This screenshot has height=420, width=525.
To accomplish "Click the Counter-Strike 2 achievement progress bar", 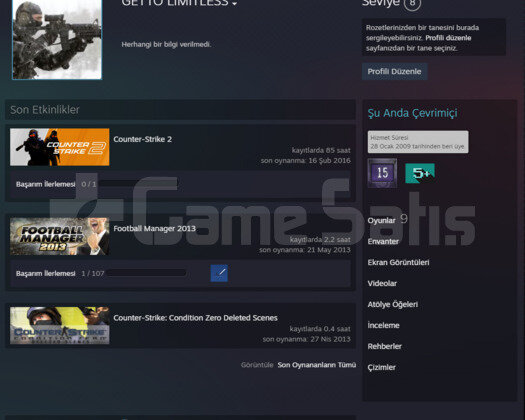I will pos(138,184).
